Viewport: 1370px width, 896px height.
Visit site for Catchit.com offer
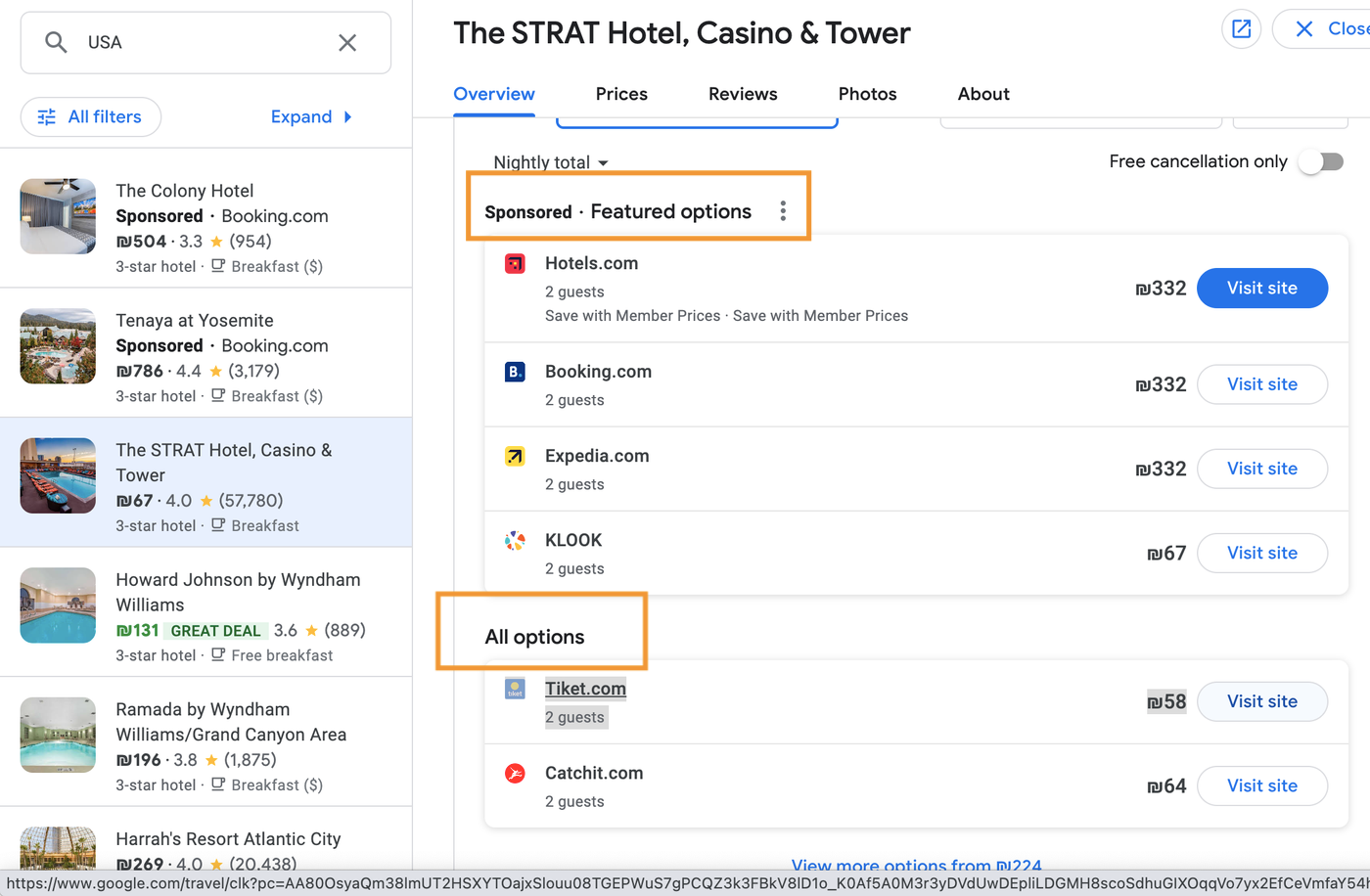tap(1262, 785)
